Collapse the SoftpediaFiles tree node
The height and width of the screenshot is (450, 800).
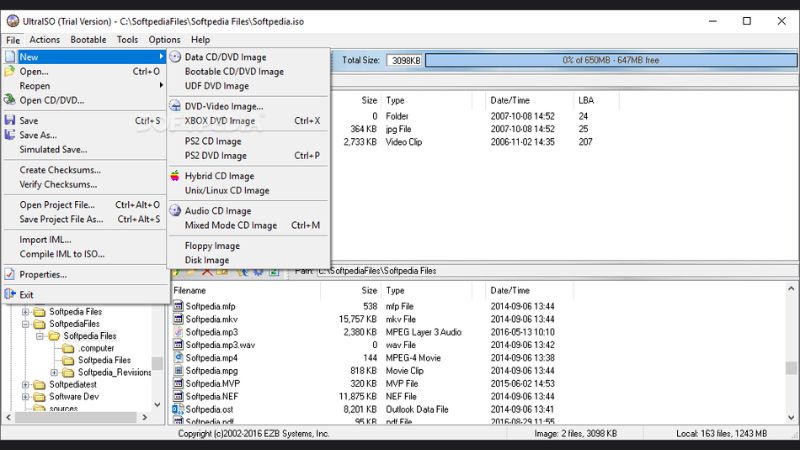(x=25, y=324)
